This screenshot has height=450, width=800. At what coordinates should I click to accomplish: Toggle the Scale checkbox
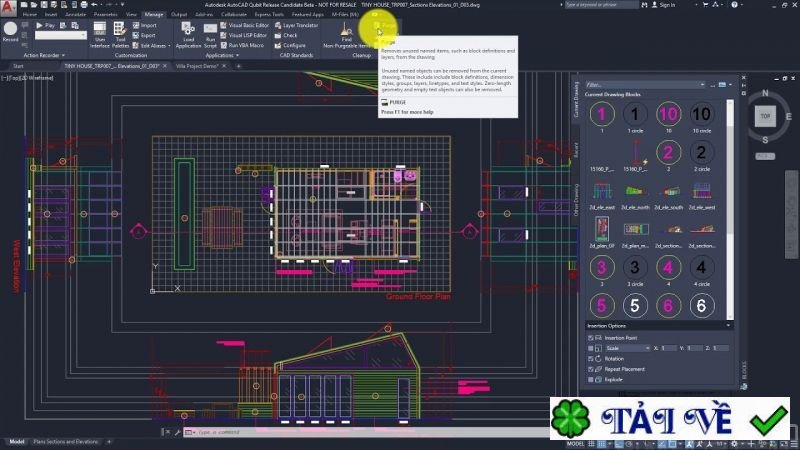[x=590, y=348]
